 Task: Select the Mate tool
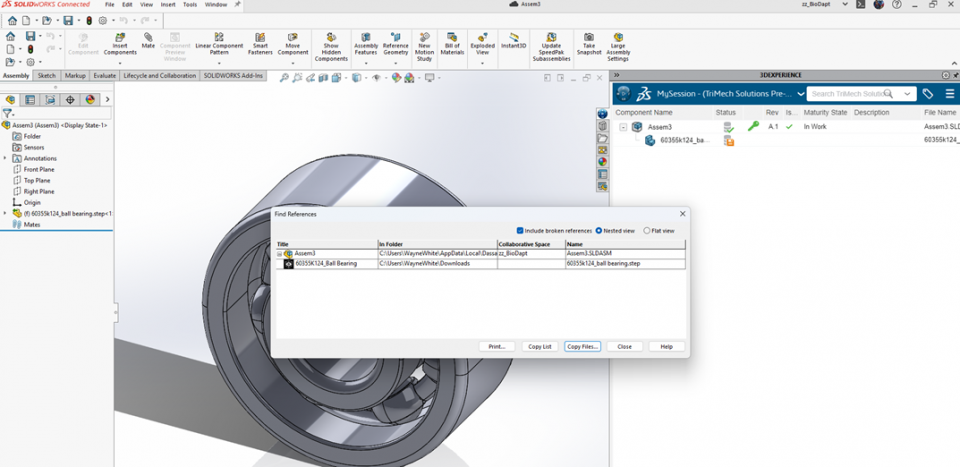pos(148,41)
